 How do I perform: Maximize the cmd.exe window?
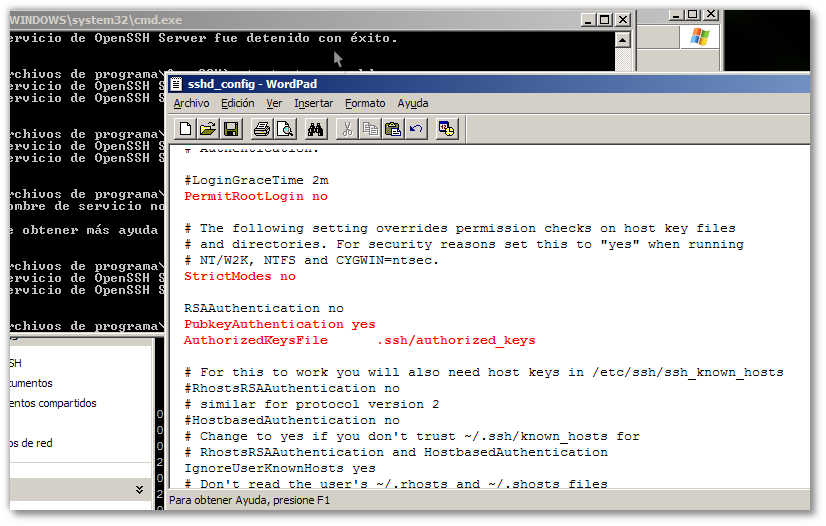[x=605, y=20]
